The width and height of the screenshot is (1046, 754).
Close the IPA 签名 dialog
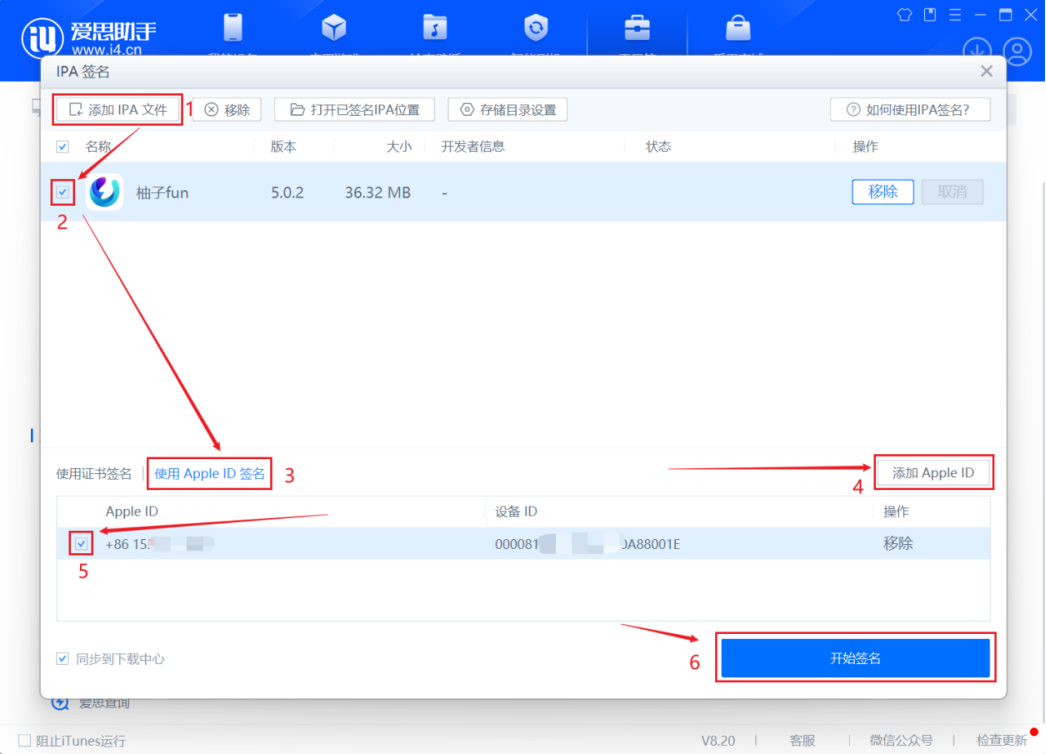987,71
